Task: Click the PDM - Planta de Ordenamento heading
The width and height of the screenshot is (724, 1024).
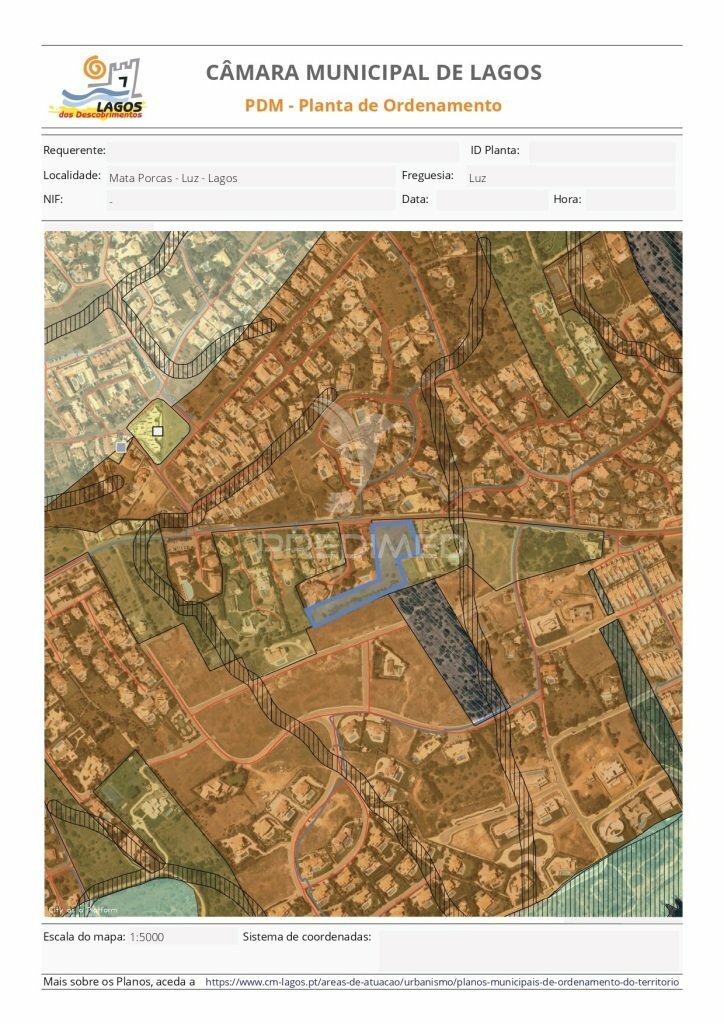Action: (x=373, y=106)
